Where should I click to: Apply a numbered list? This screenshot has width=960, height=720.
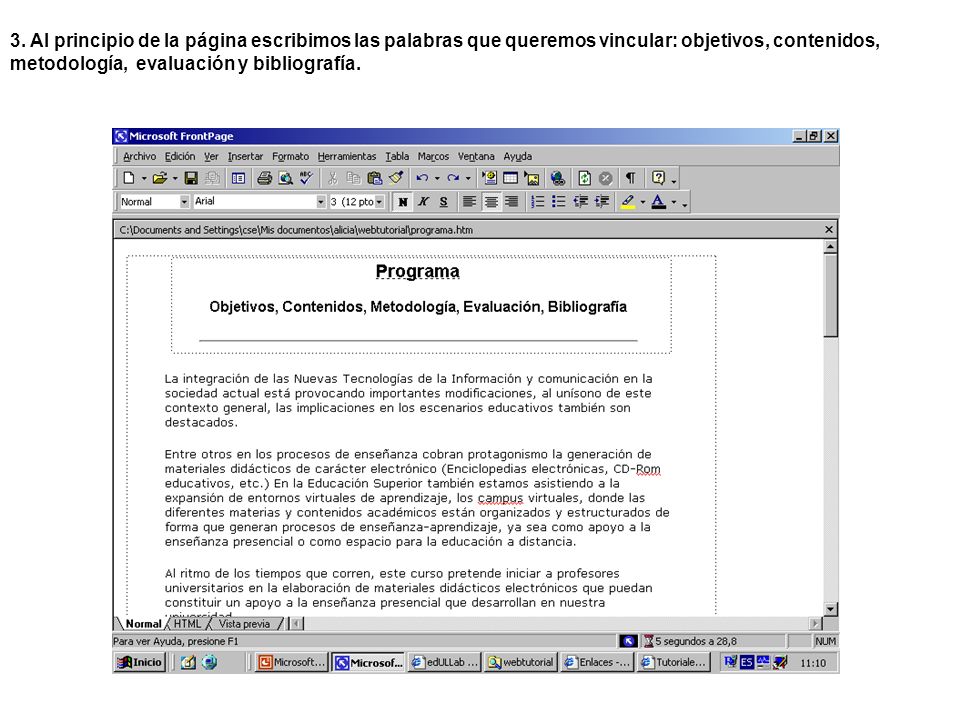coord(538,201)
